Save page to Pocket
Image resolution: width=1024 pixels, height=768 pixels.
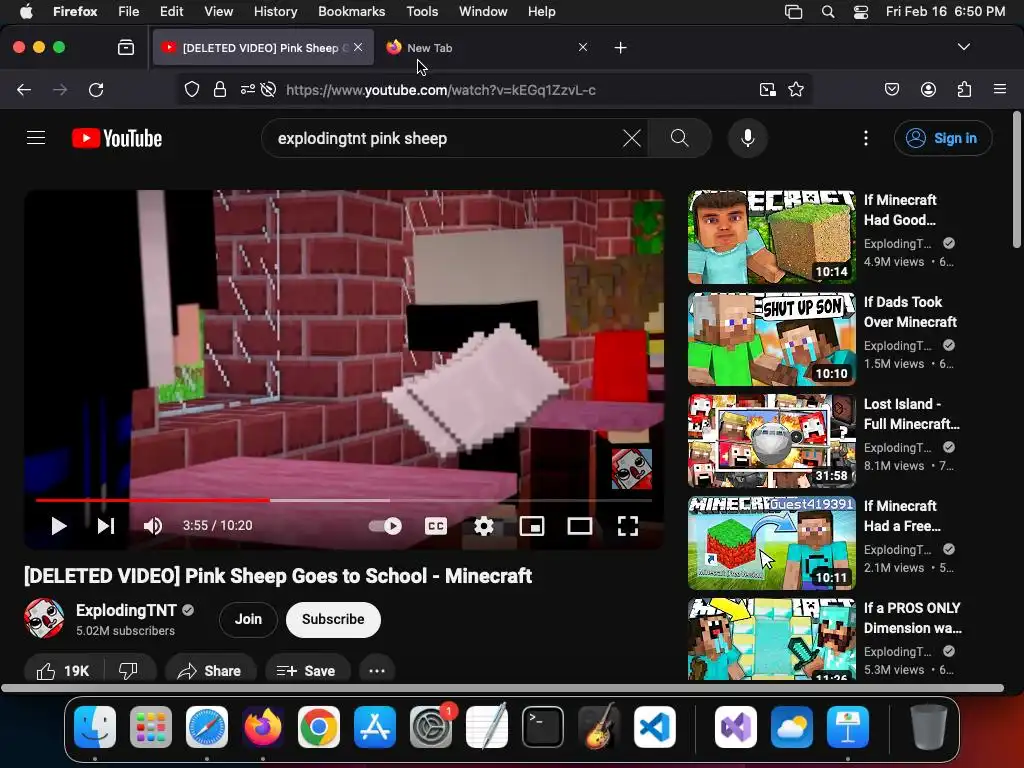tap(892, 89)
